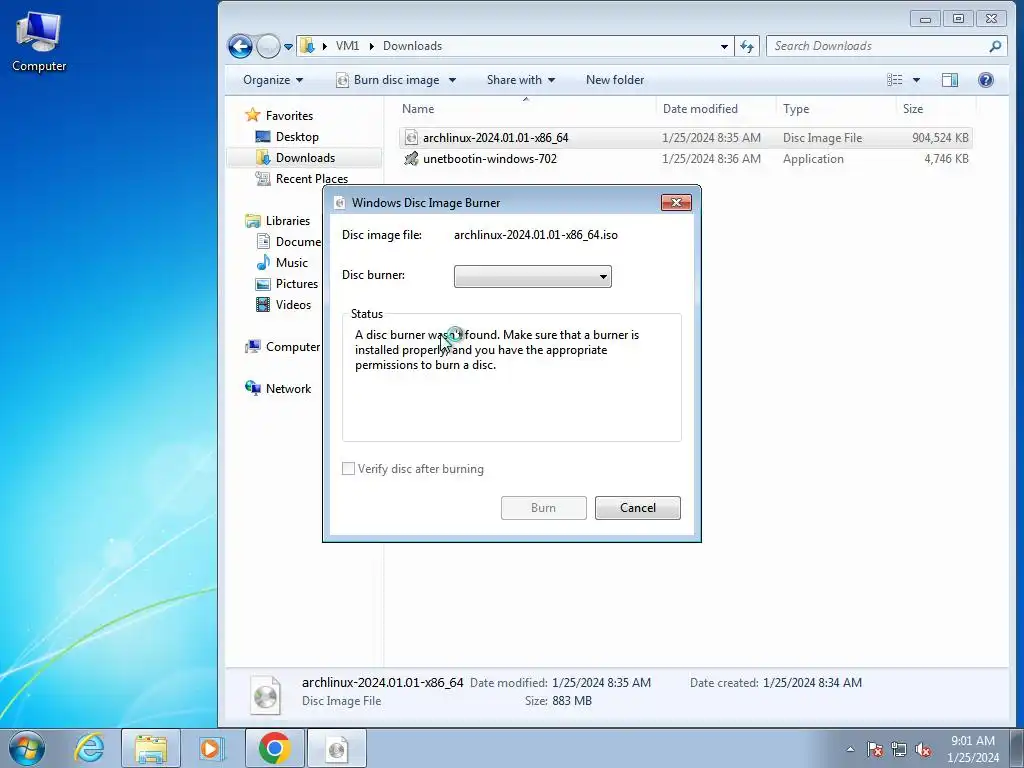Open Desktop in Favorites

coord(296,136)
